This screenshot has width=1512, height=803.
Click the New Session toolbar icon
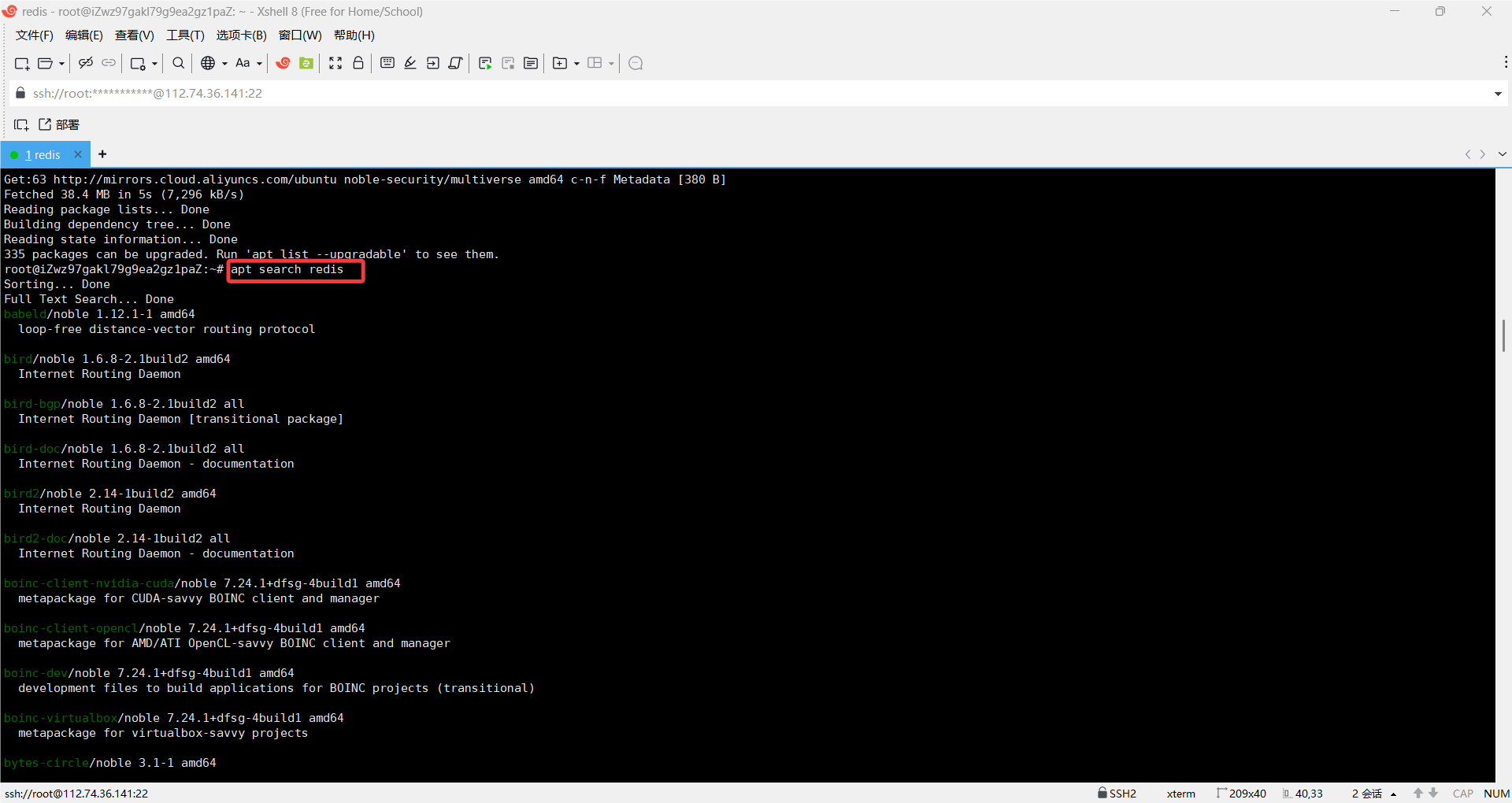(22, 63)
